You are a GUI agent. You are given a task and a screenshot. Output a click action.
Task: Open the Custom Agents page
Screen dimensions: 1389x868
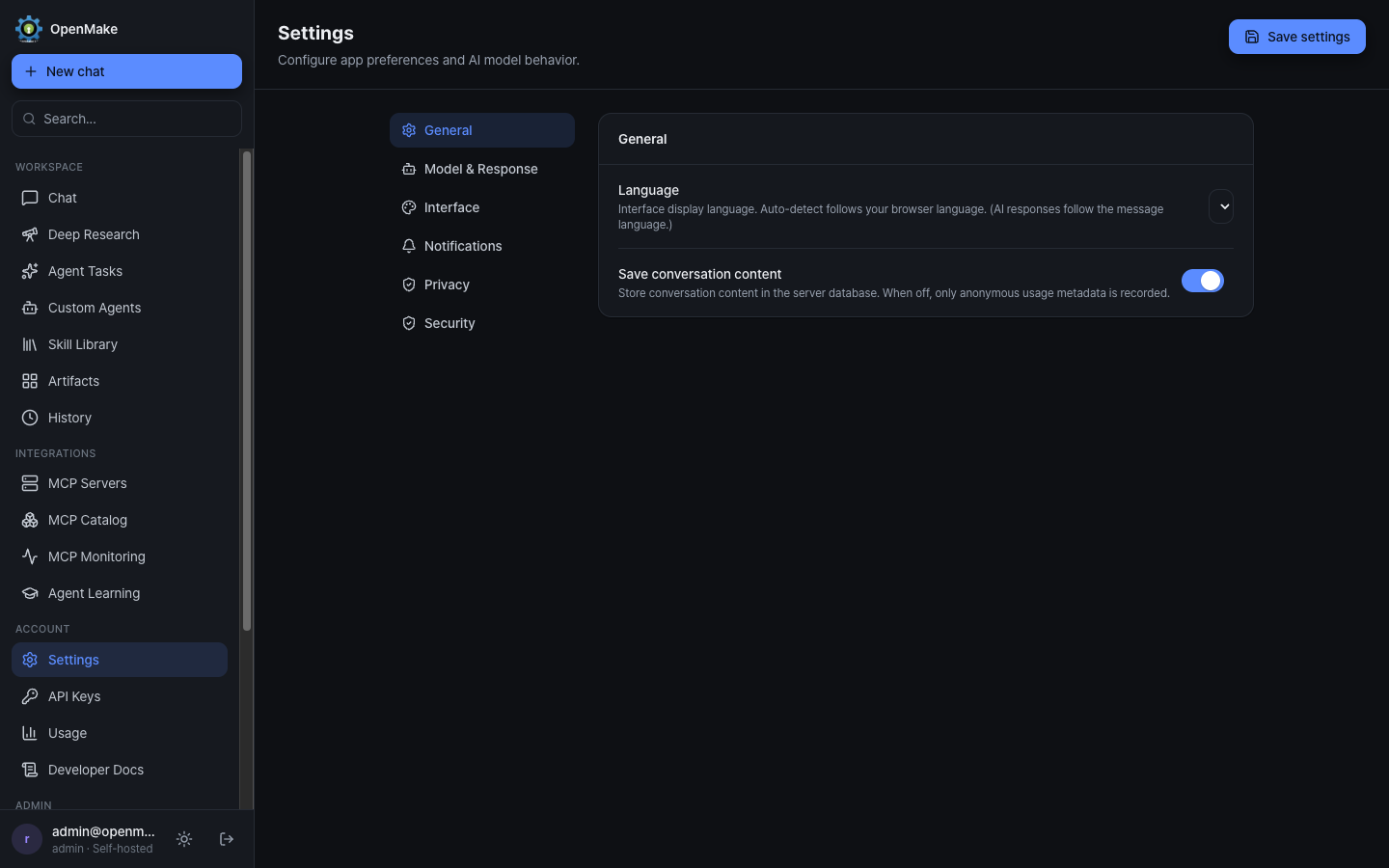pos(120,308)
